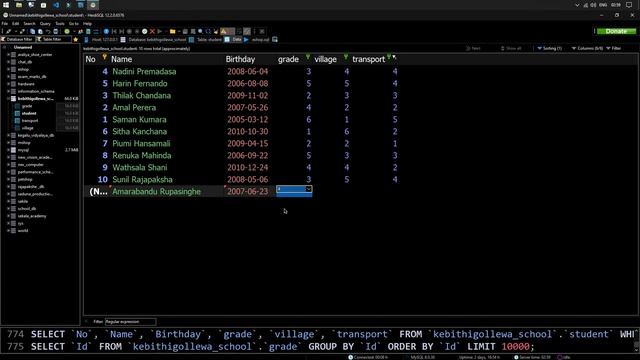Click the blue play icon on eshop.sql tab
Image resolution: width=640 pixels, height=360 pixels.
(x=247, y=40)
